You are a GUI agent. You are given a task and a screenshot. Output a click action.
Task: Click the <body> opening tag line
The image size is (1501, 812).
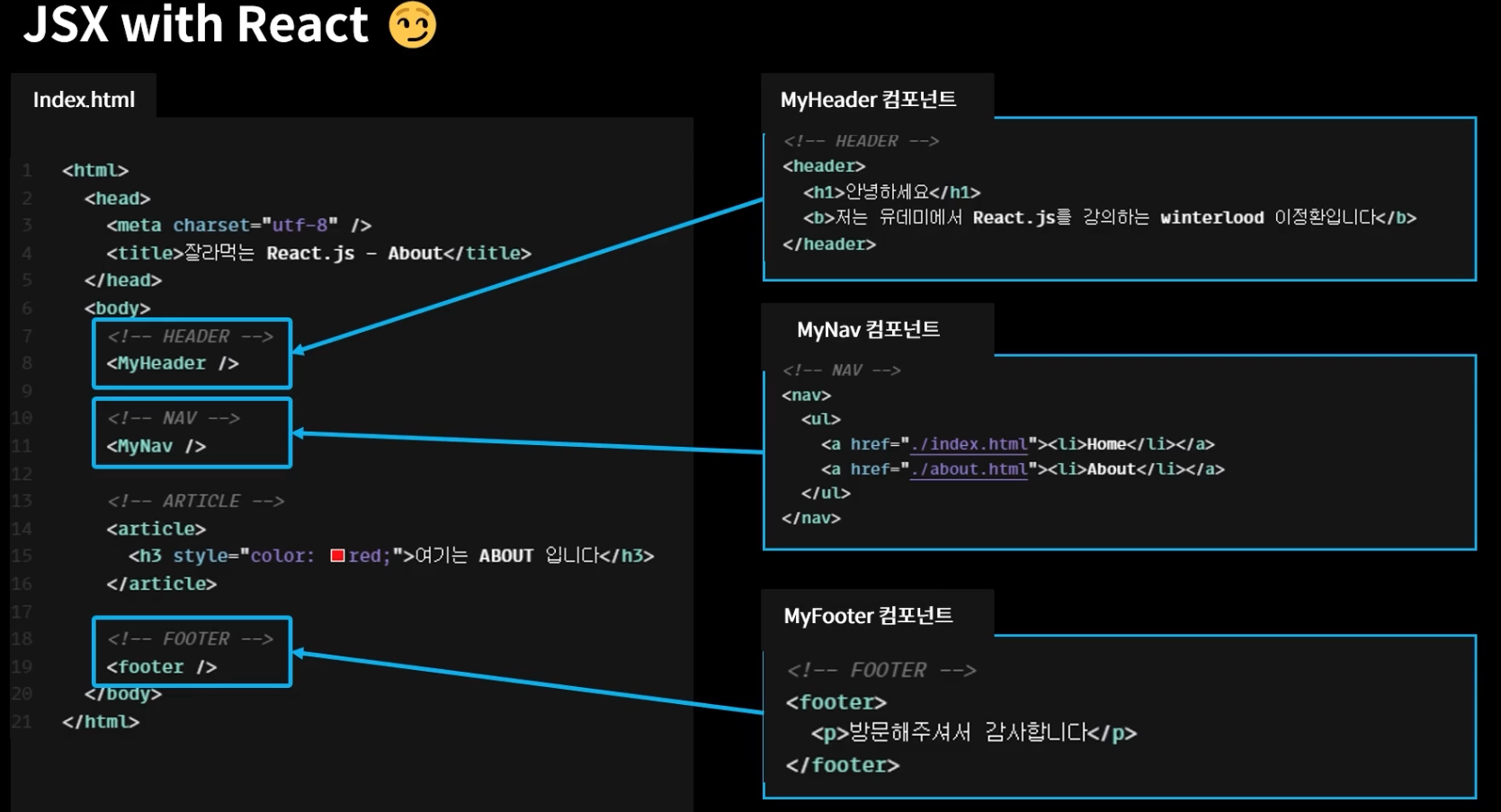point(118,308)
